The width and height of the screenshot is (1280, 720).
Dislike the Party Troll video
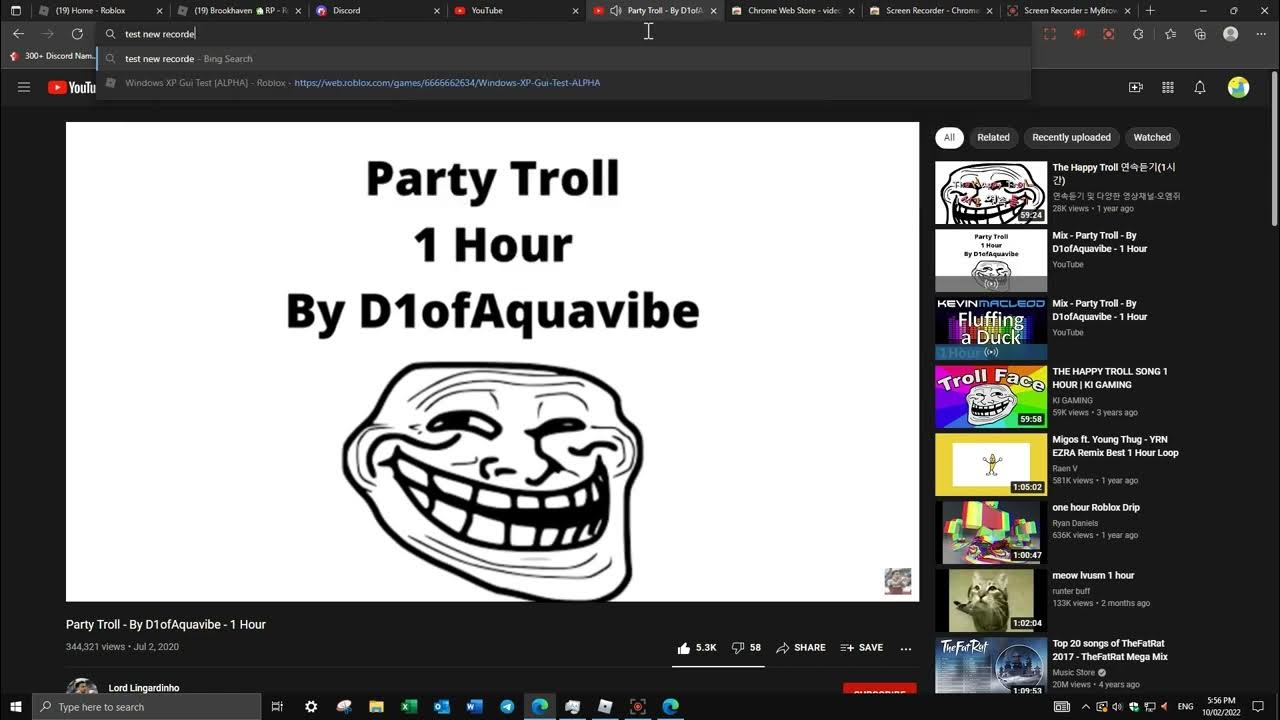point(747,648)
